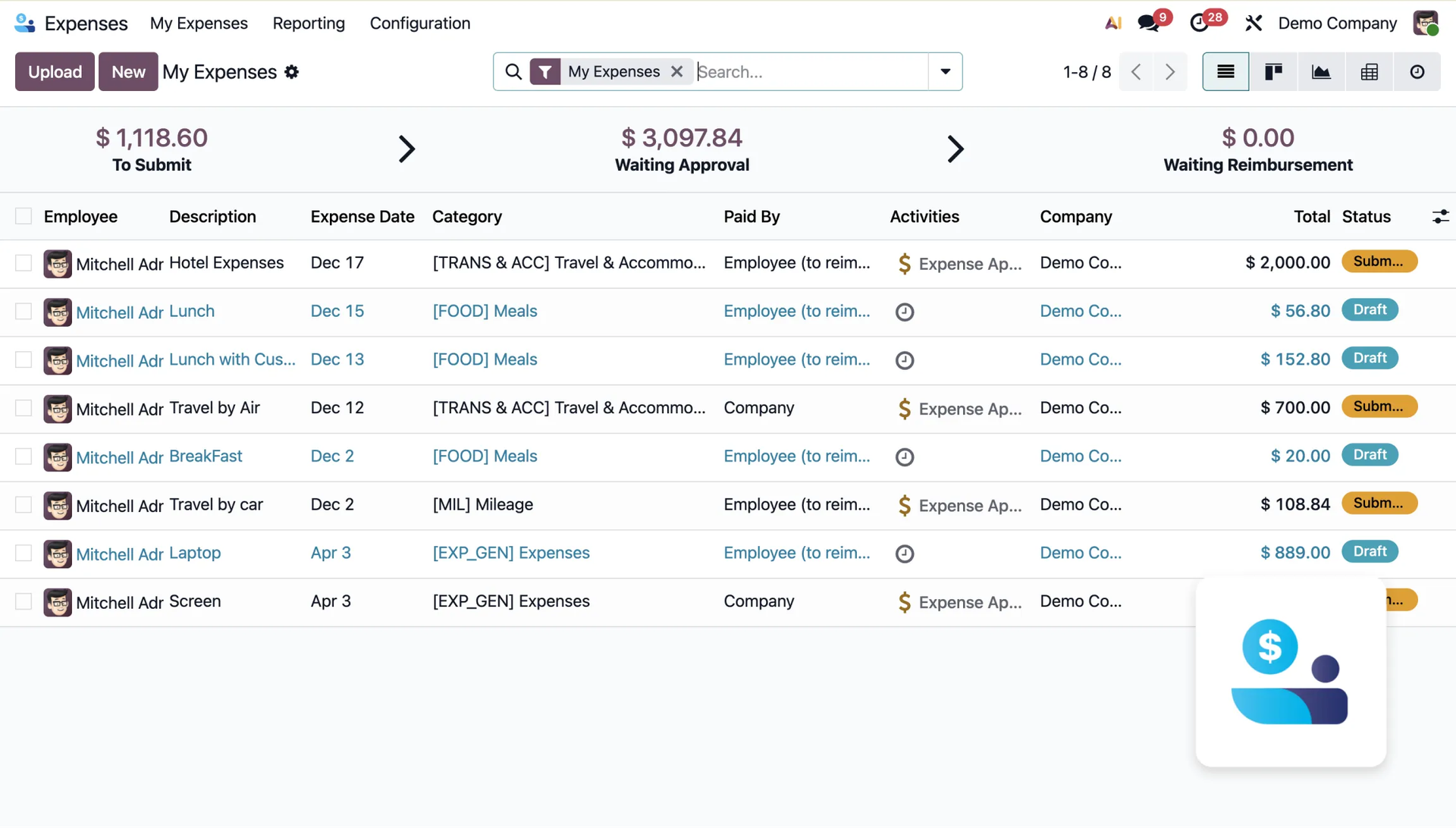Open clock activity for Lunch with Cus row
This screenshot has height=828, width=1456.
(x=905, y=360)
